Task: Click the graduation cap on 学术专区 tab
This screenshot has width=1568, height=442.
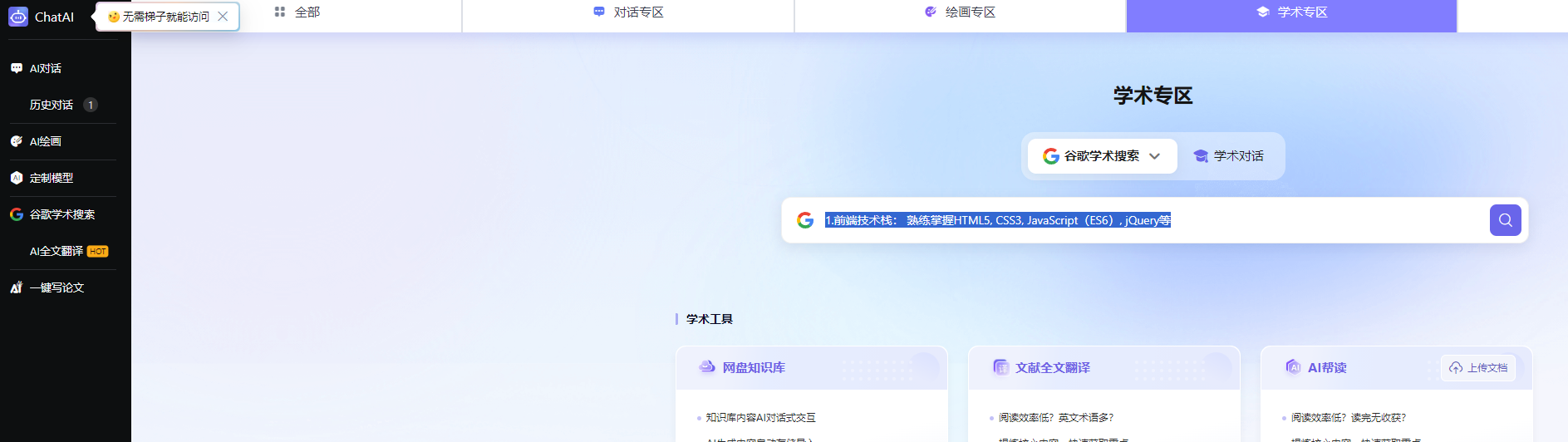Action: pyautogui.click(x=1263, y=12)
